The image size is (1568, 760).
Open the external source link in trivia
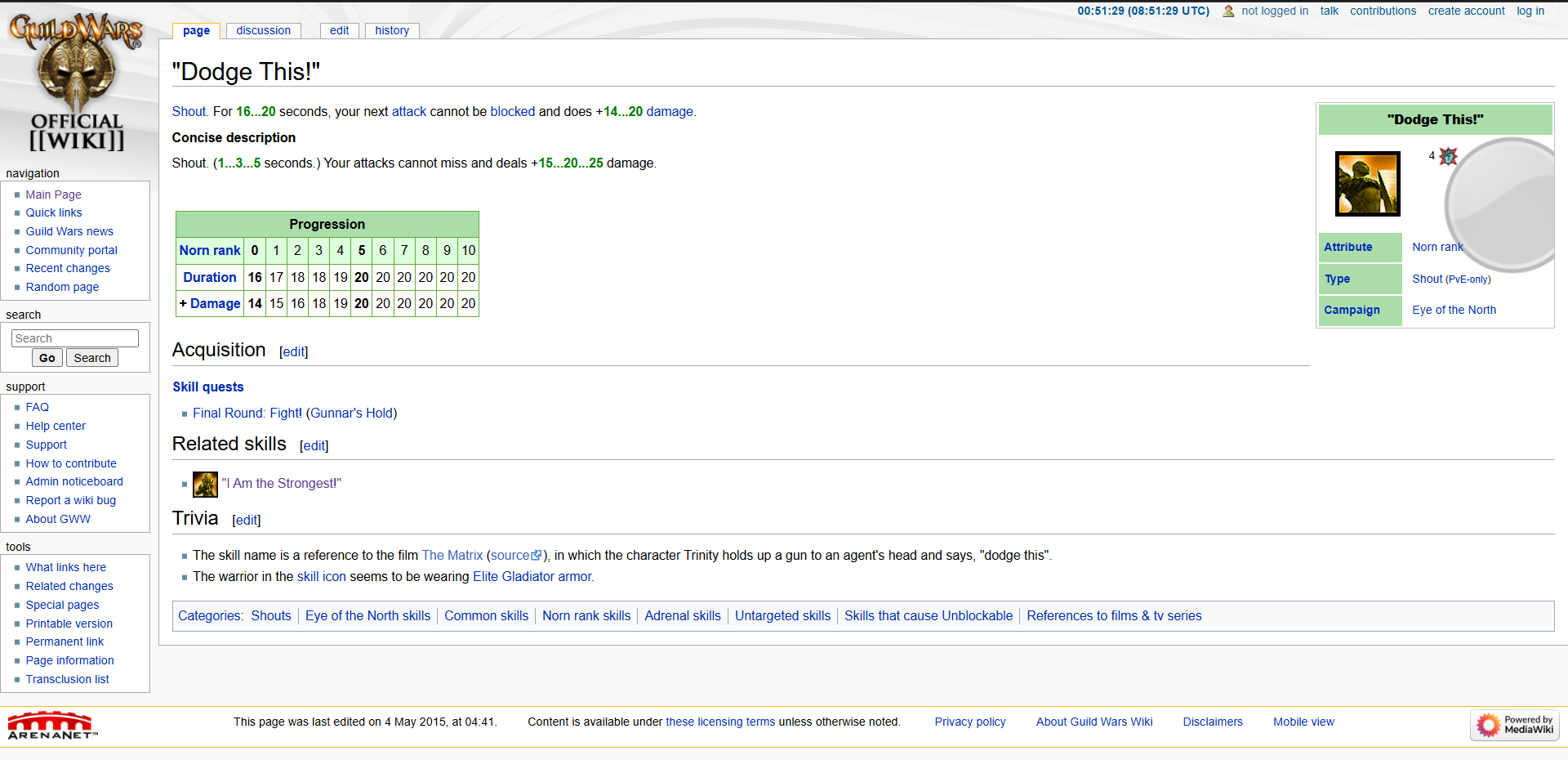pos(515,555)
